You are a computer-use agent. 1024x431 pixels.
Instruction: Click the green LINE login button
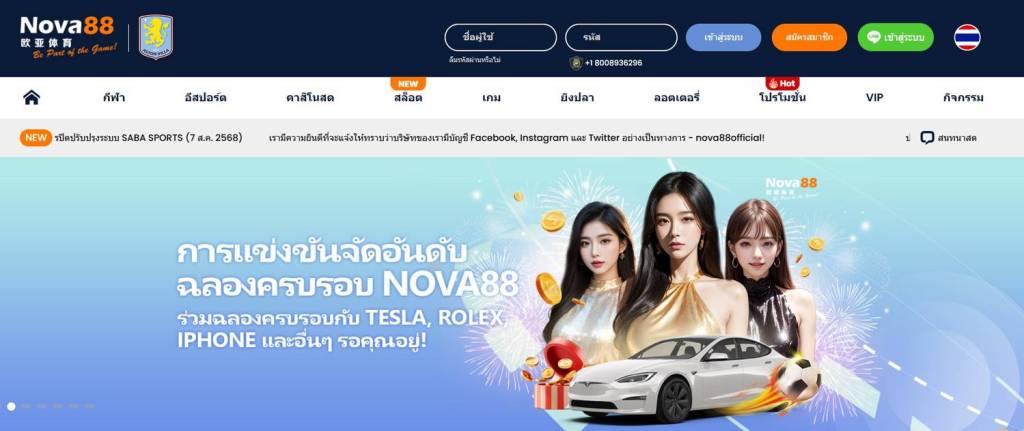(895, 37)
